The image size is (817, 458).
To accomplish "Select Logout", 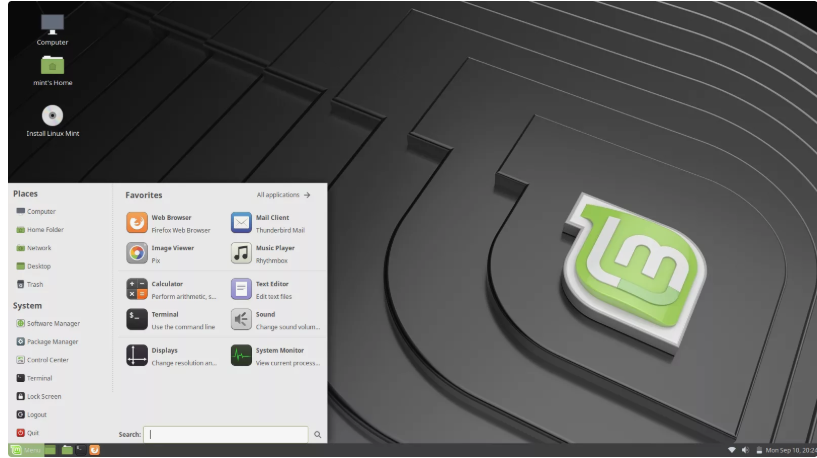I will [31, 415].
